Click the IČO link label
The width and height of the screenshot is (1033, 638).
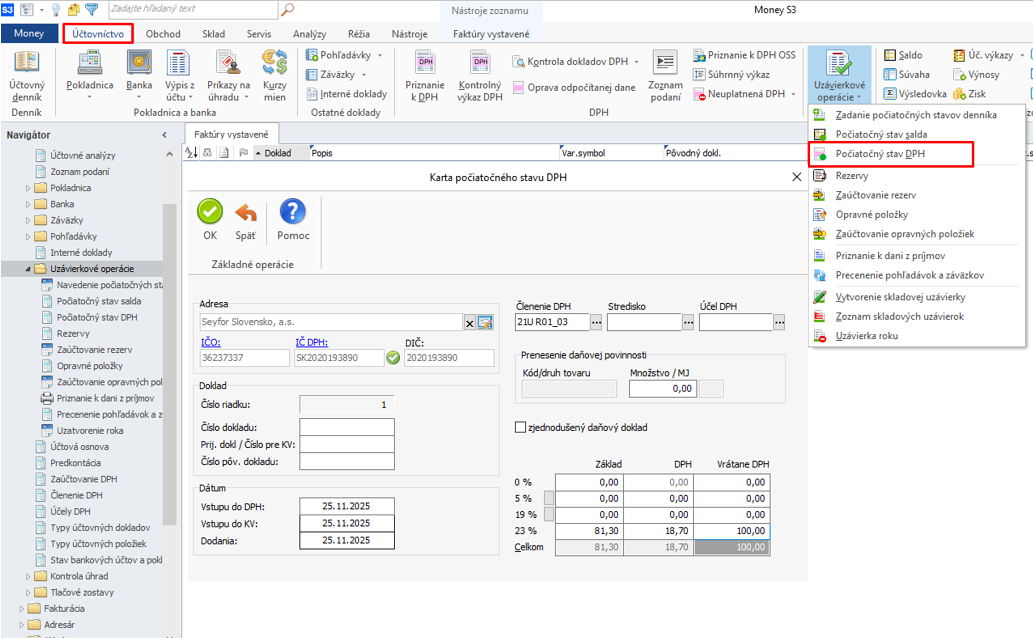pos(210,342)
